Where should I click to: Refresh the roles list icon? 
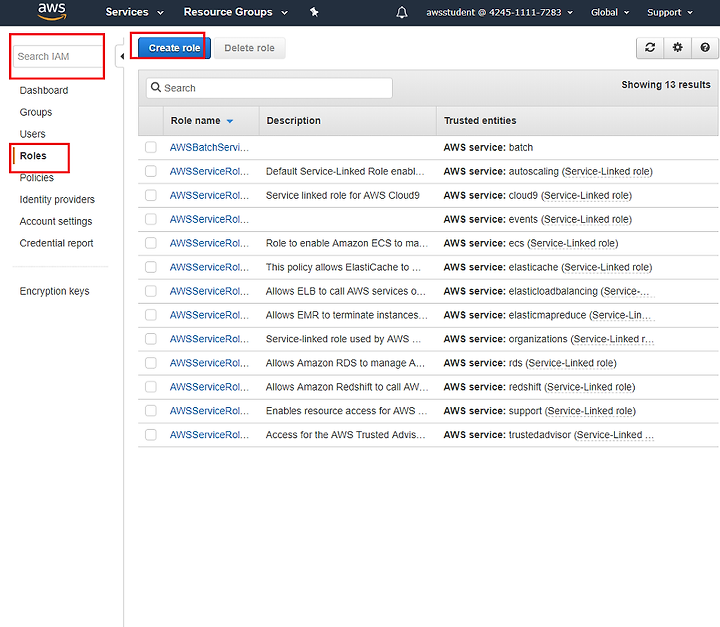coord(650,47)
